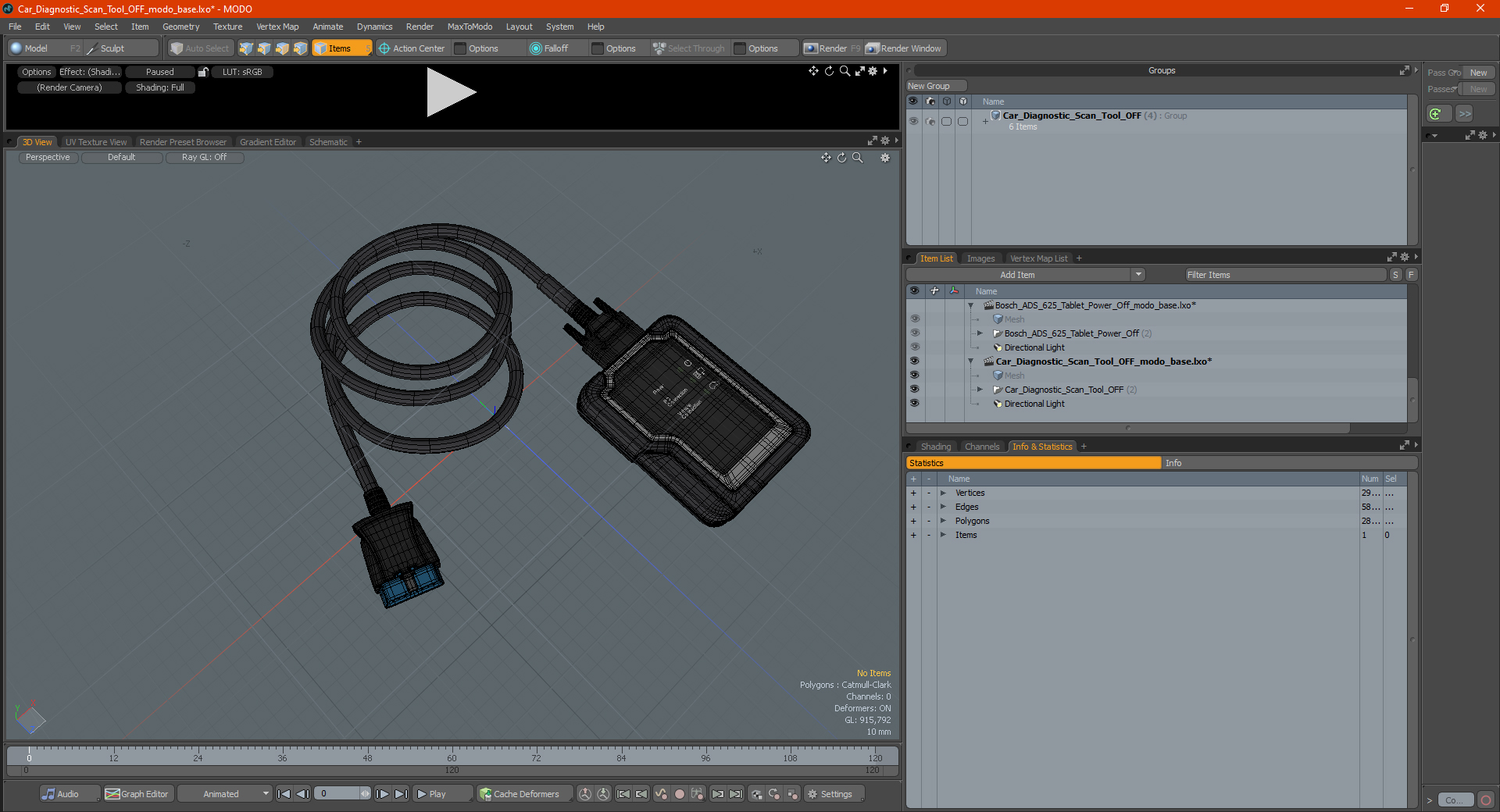
Task: Click the Render F9 button
Action: click(832, 48)
